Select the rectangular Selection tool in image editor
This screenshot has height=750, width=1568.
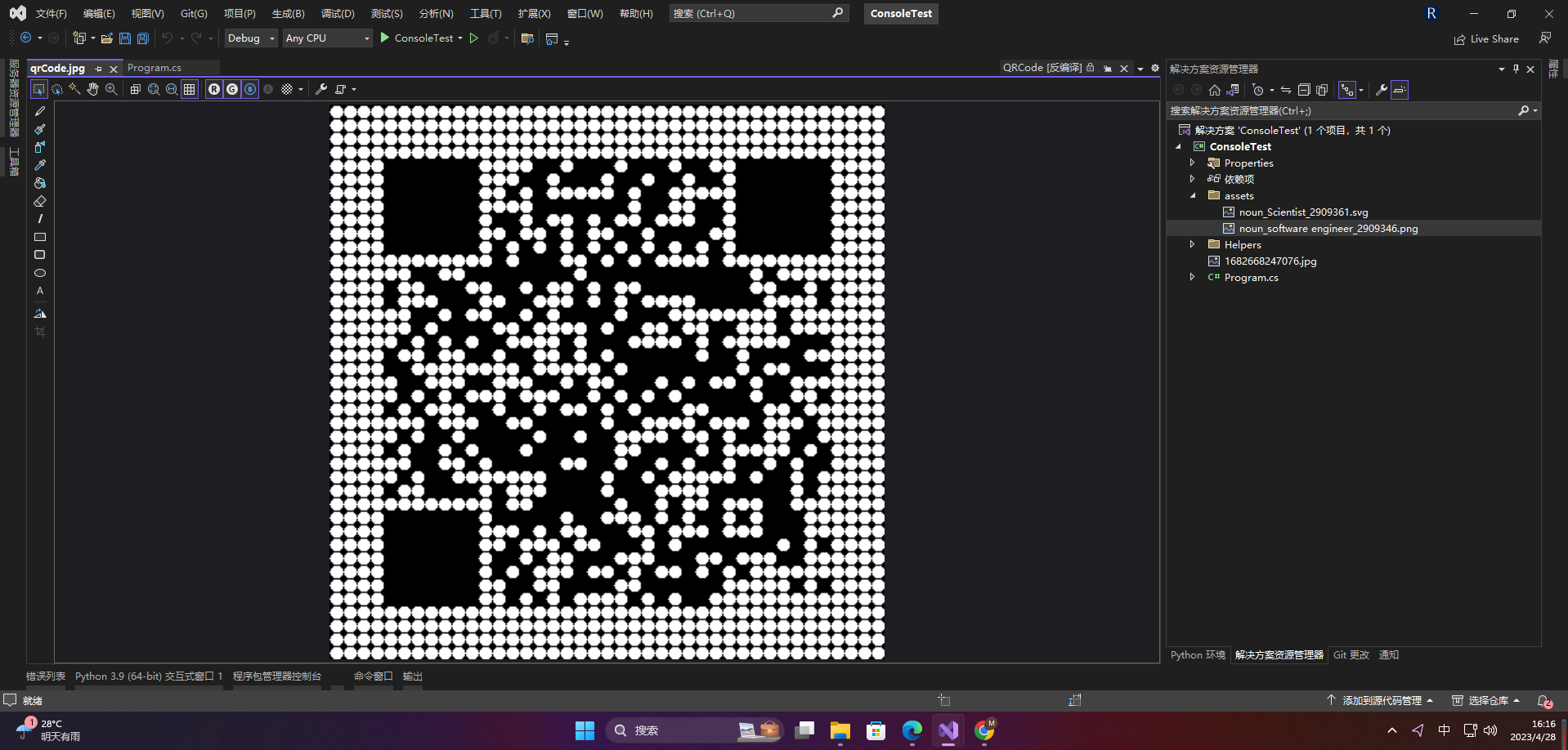point(38,89)
